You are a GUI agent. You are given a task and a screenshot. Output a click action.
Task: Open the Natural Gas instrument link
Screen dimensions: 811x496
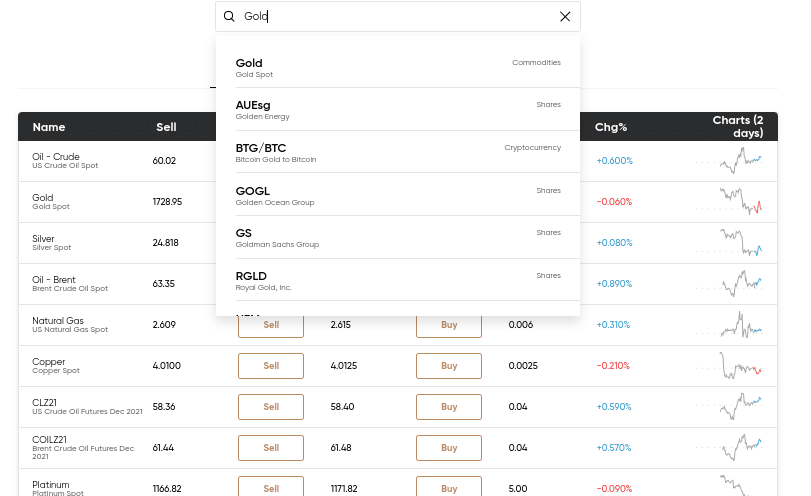[57, 320]
